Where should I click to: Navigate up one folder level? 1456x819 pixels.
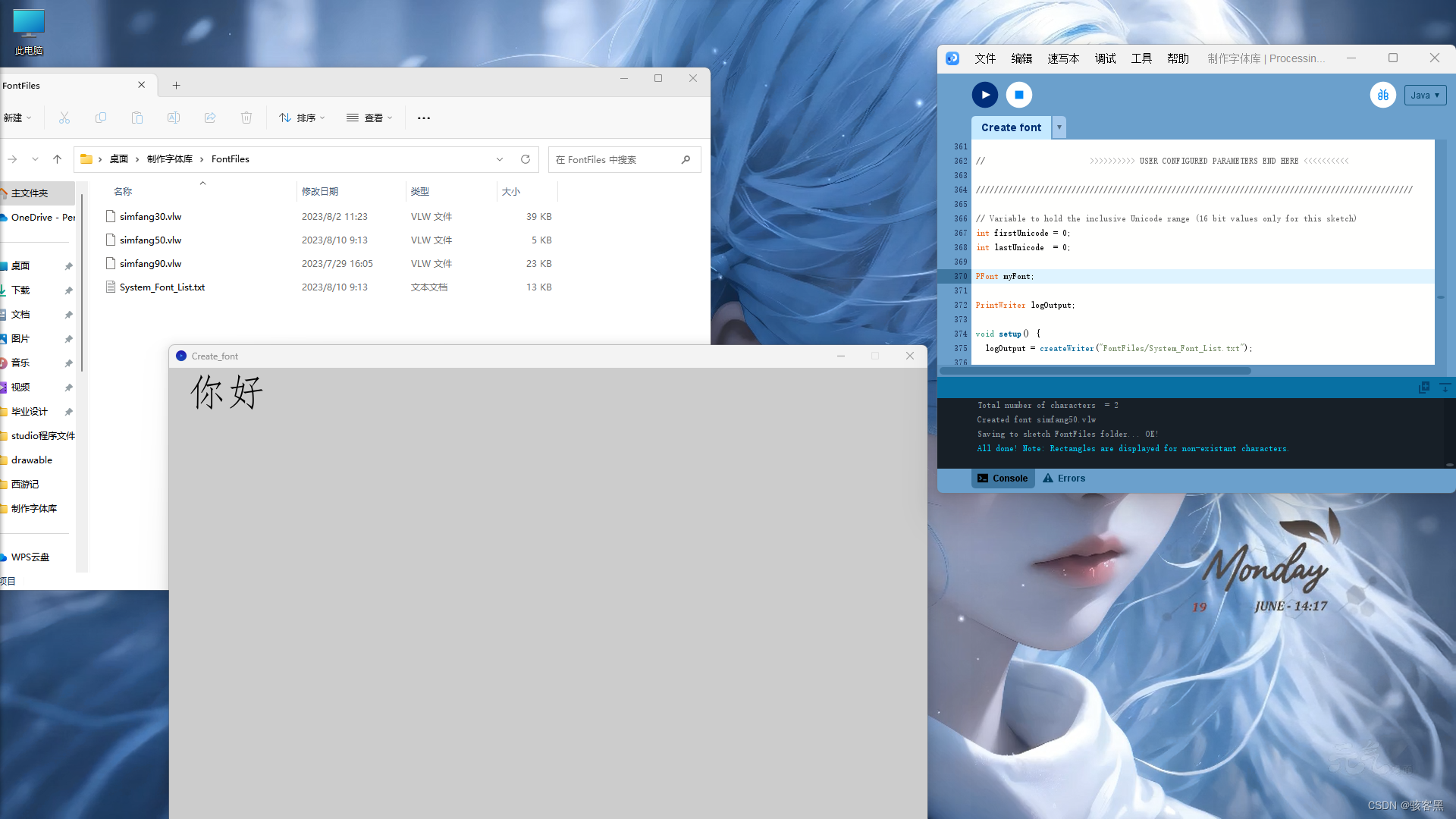(57, 159)
